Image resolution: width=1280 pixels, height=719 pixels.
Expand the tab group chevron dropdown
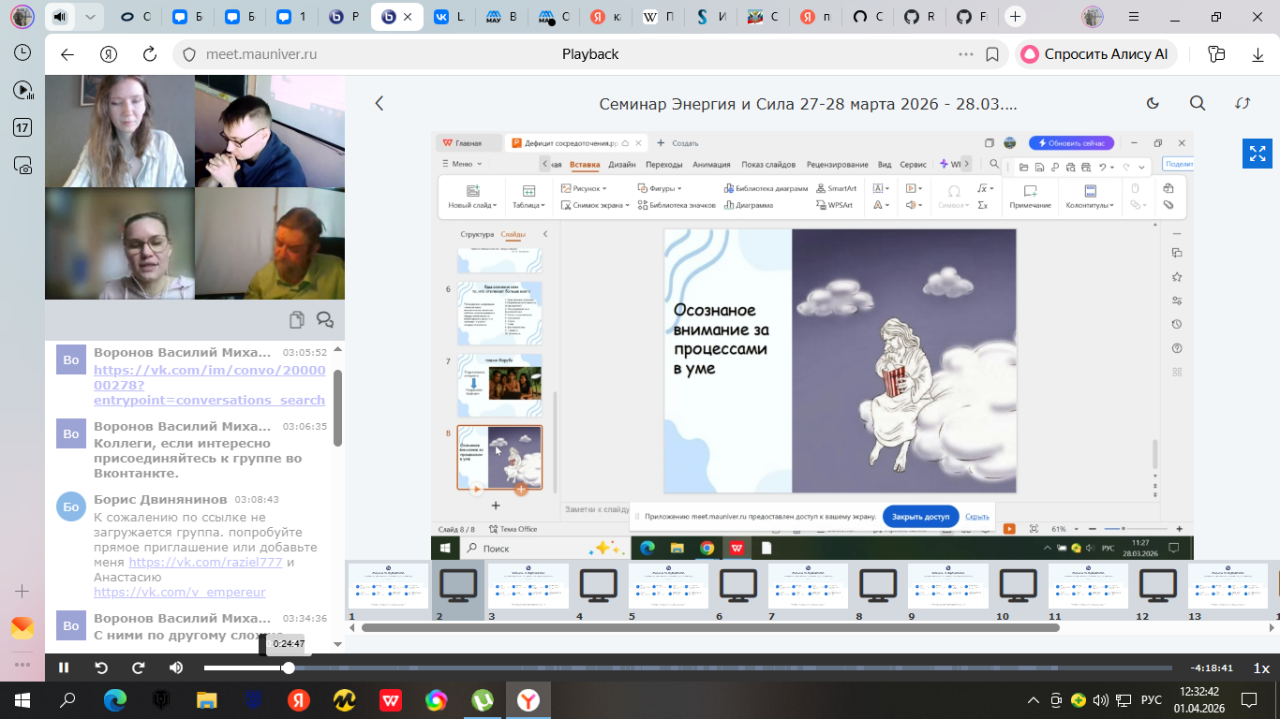point(91,17)
